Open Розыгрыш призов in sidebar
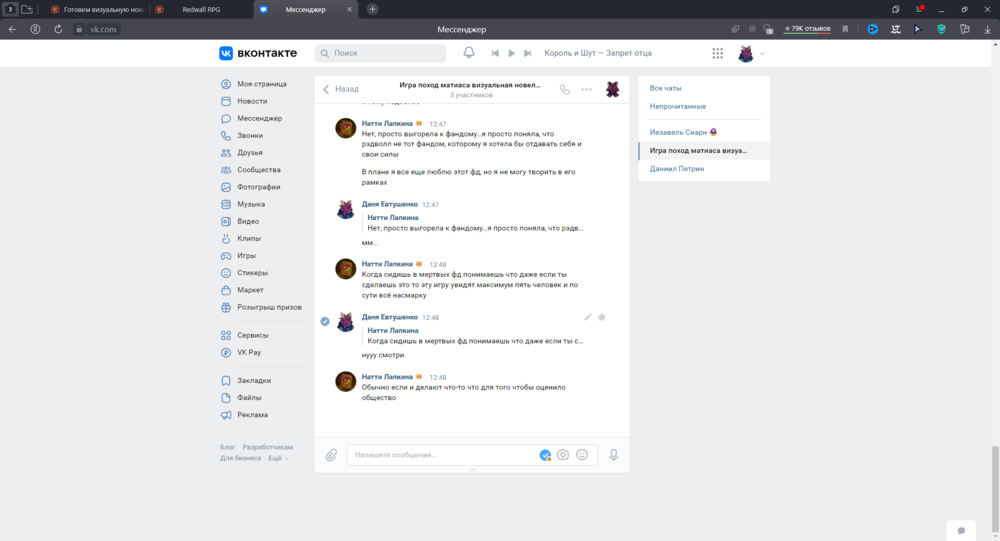Screen dimensions: 1000x541 [x=261, y=308]
